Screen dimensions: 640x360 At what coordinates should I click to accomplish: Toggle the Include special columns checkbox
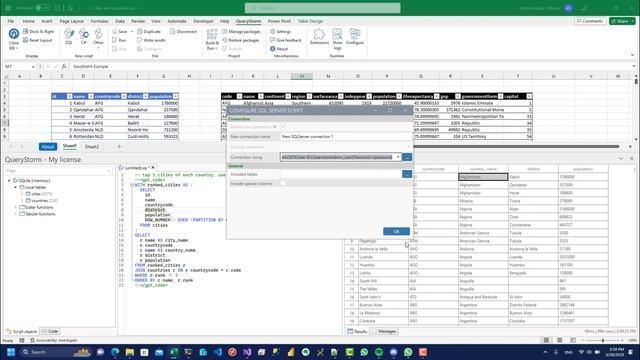[283, 183]
